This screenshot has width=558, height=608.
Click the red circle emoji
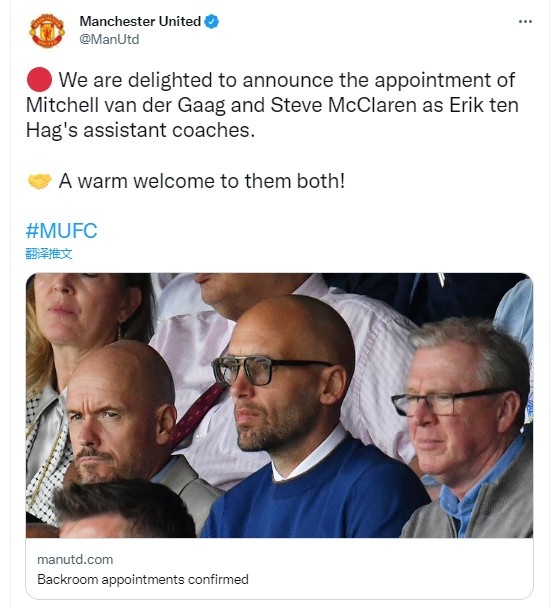(39, 79)
